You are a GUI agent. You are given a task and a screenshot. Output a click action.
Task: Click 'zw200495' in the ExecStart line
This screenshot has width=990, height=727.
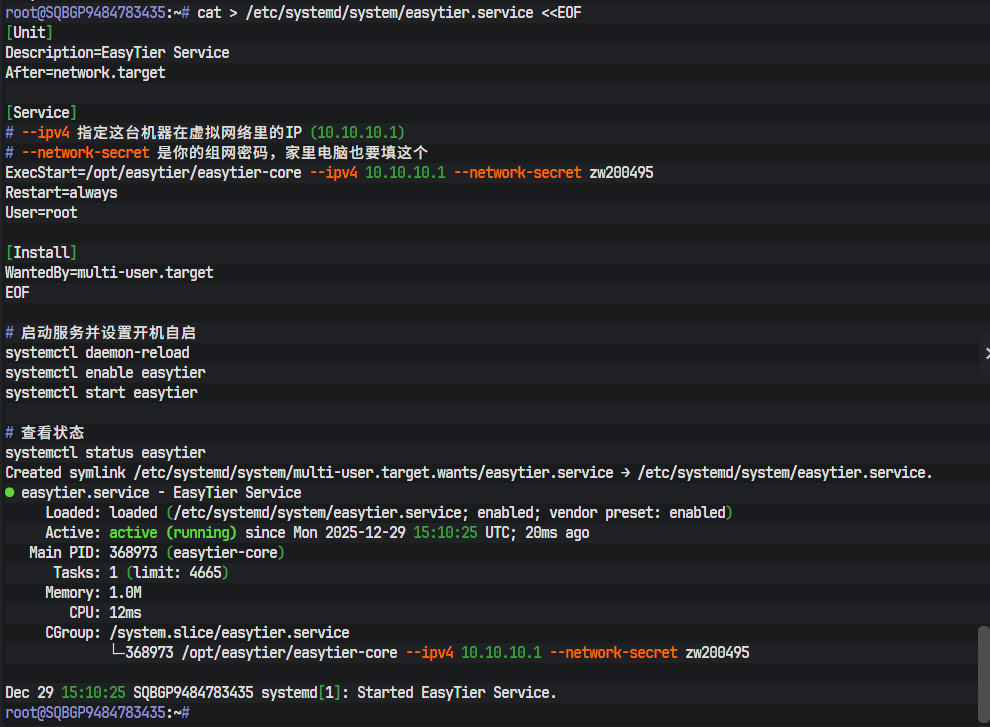point(621,172)
